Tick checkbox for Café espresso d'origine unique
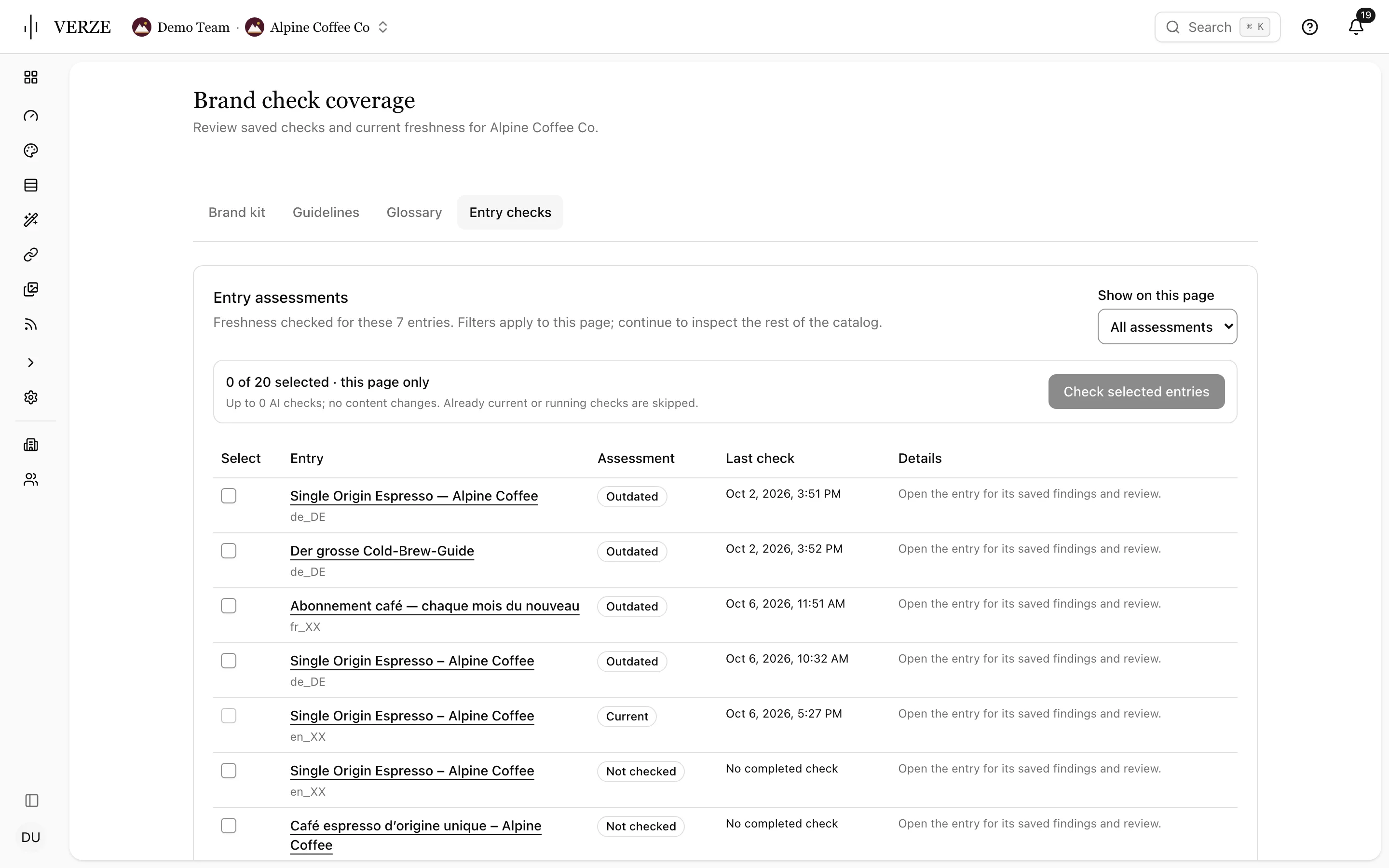The width and height of the screenshot is (1389, 868). point(229,826)
